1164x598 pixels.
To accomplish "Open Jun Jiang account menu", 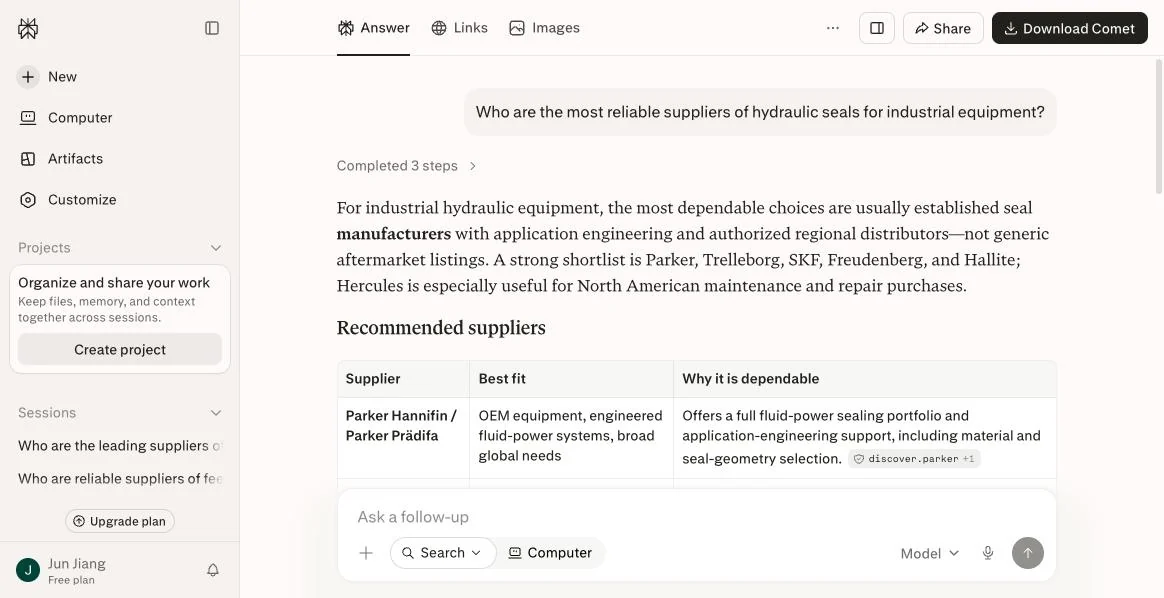I will [x=62, y=571].
